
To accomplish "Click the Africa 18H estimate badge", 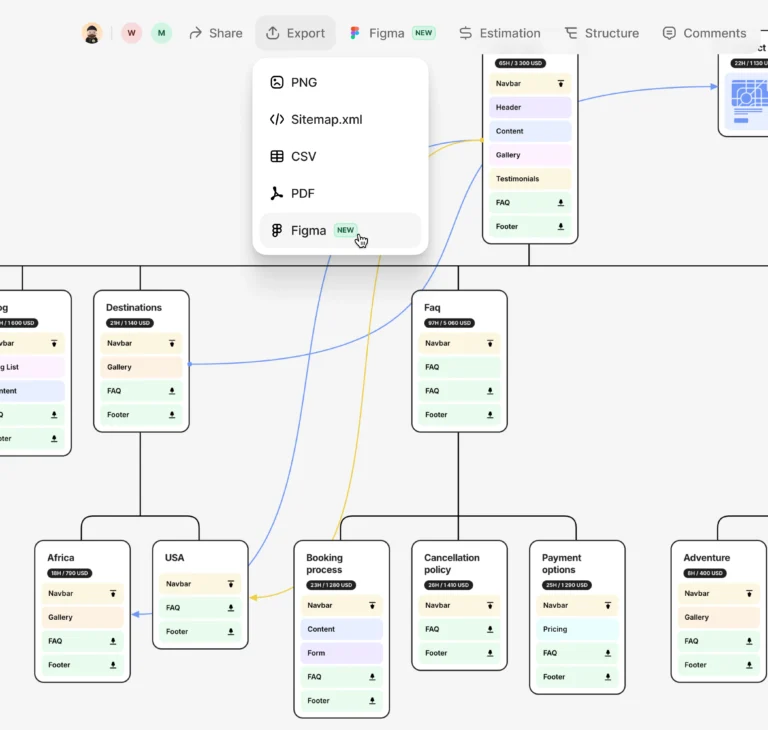I will coord(70,573).
